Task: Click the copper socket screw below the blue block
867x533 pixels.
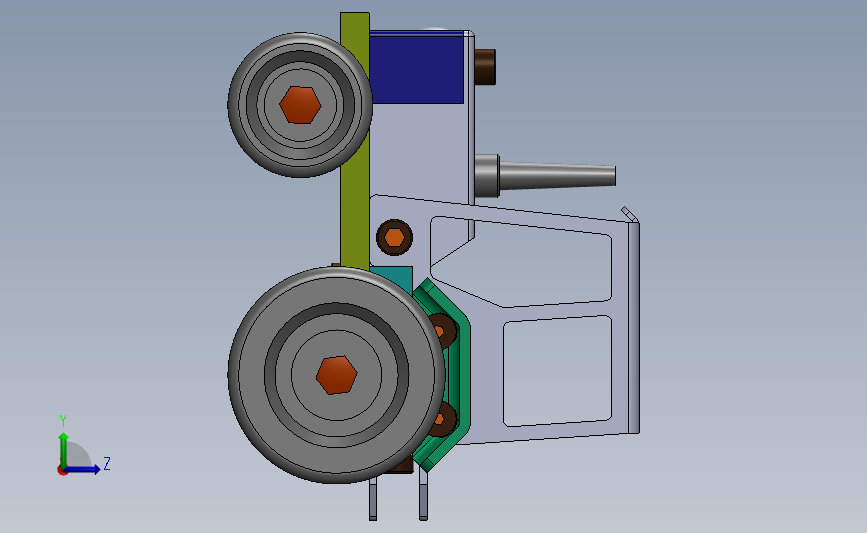Action: [x=394, y=237]
